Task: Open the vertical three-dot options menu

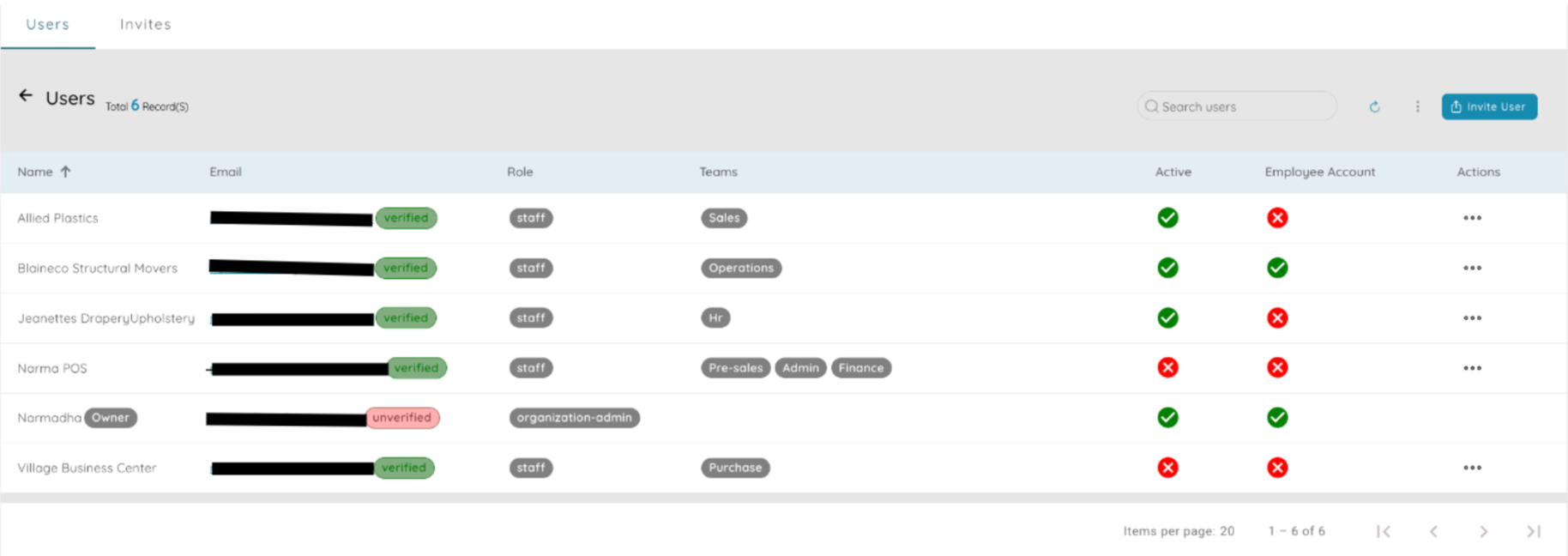Action: click(x=1417, y=106)
